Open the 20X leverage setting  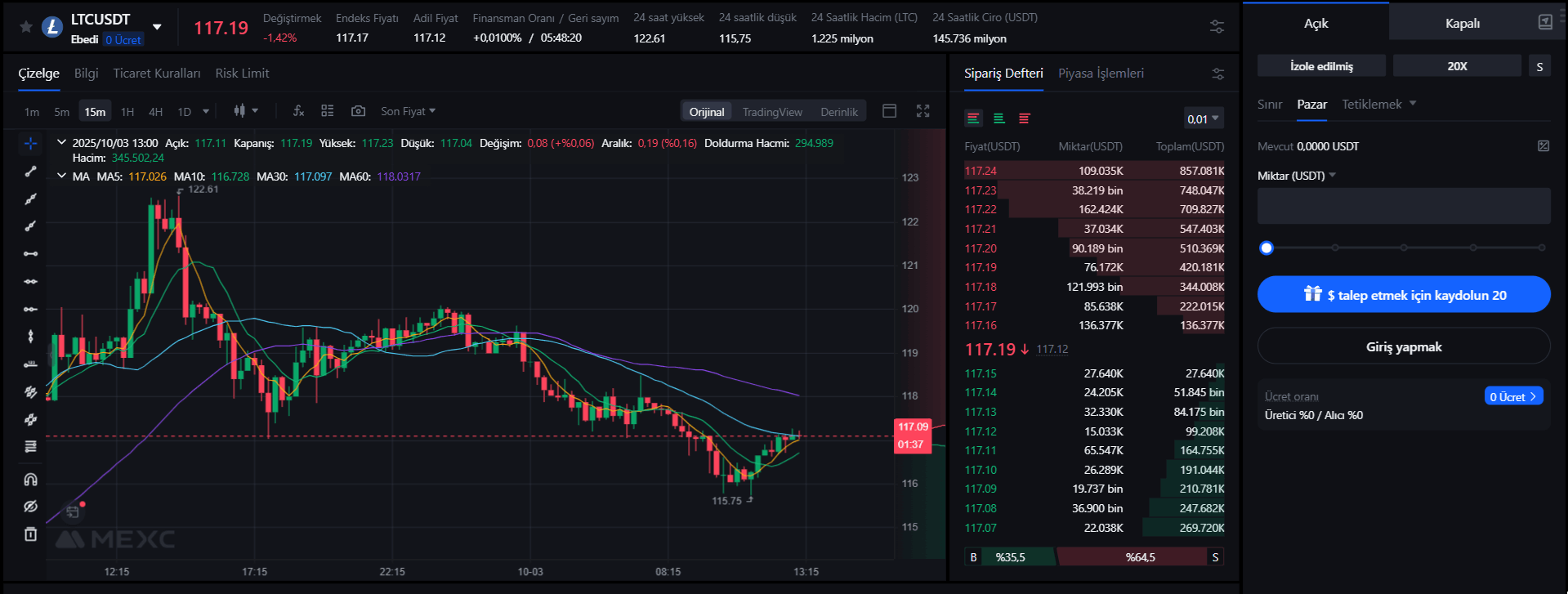pyautogui.click(x=1456, y=66)
